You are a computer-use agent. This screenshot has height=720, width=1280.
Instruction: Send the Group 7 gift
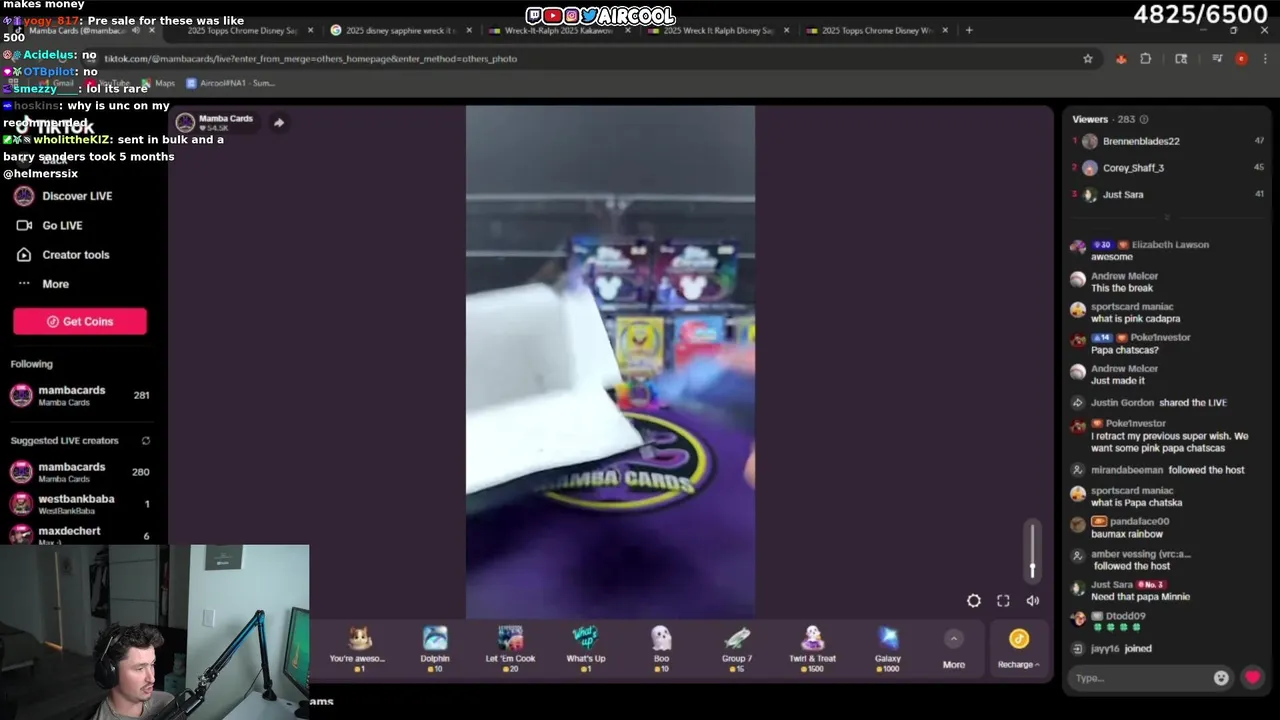[x=736, y=647]
